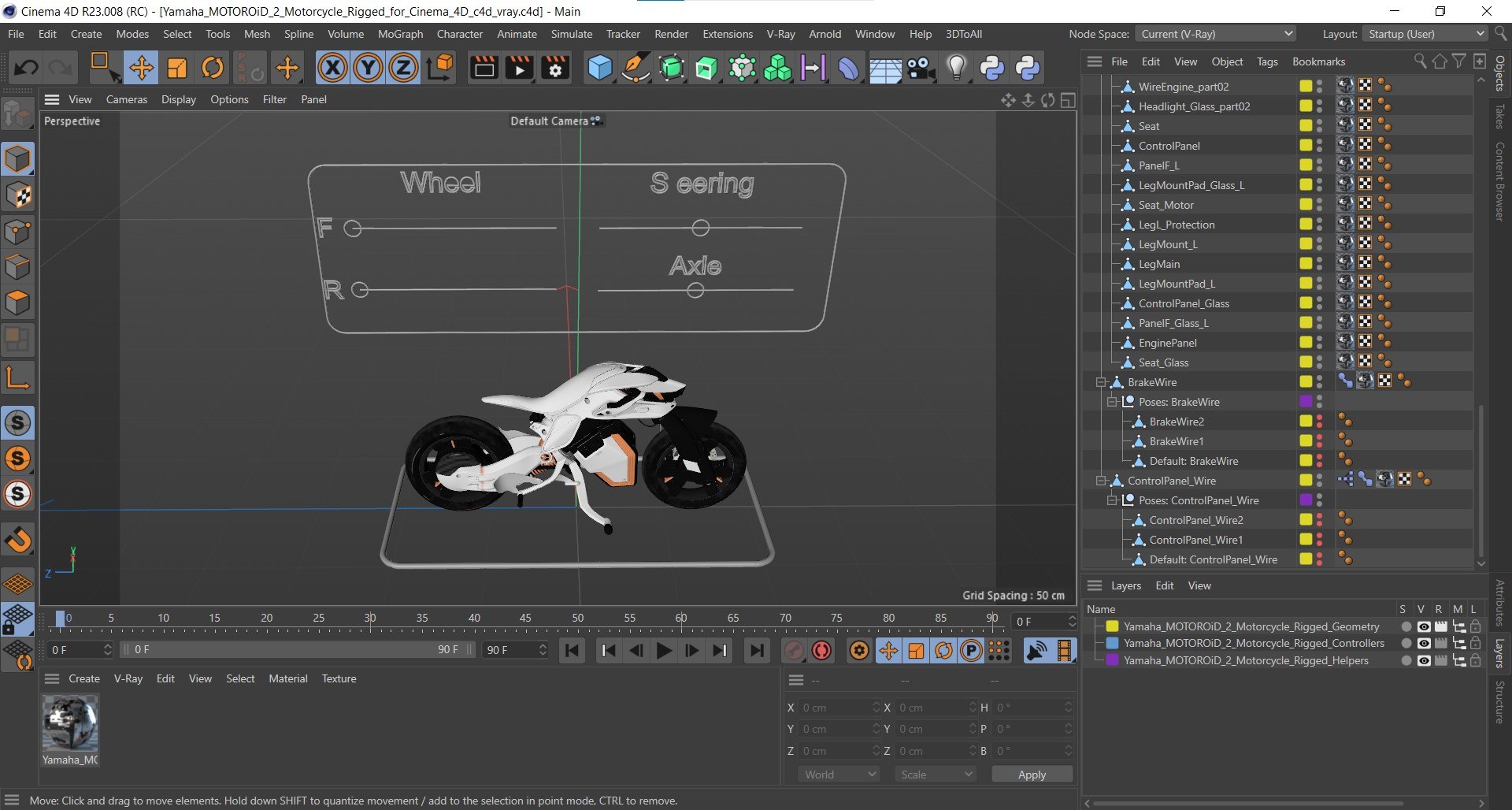
Task: Select the Yamaha_MC material thumbnail
Action: tap(70, 723)
